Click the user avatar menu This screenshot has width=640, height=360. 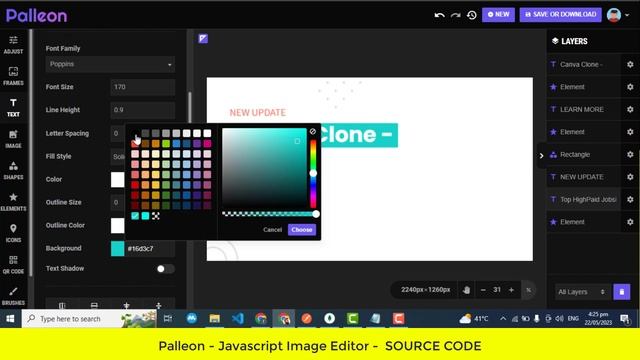618,15
